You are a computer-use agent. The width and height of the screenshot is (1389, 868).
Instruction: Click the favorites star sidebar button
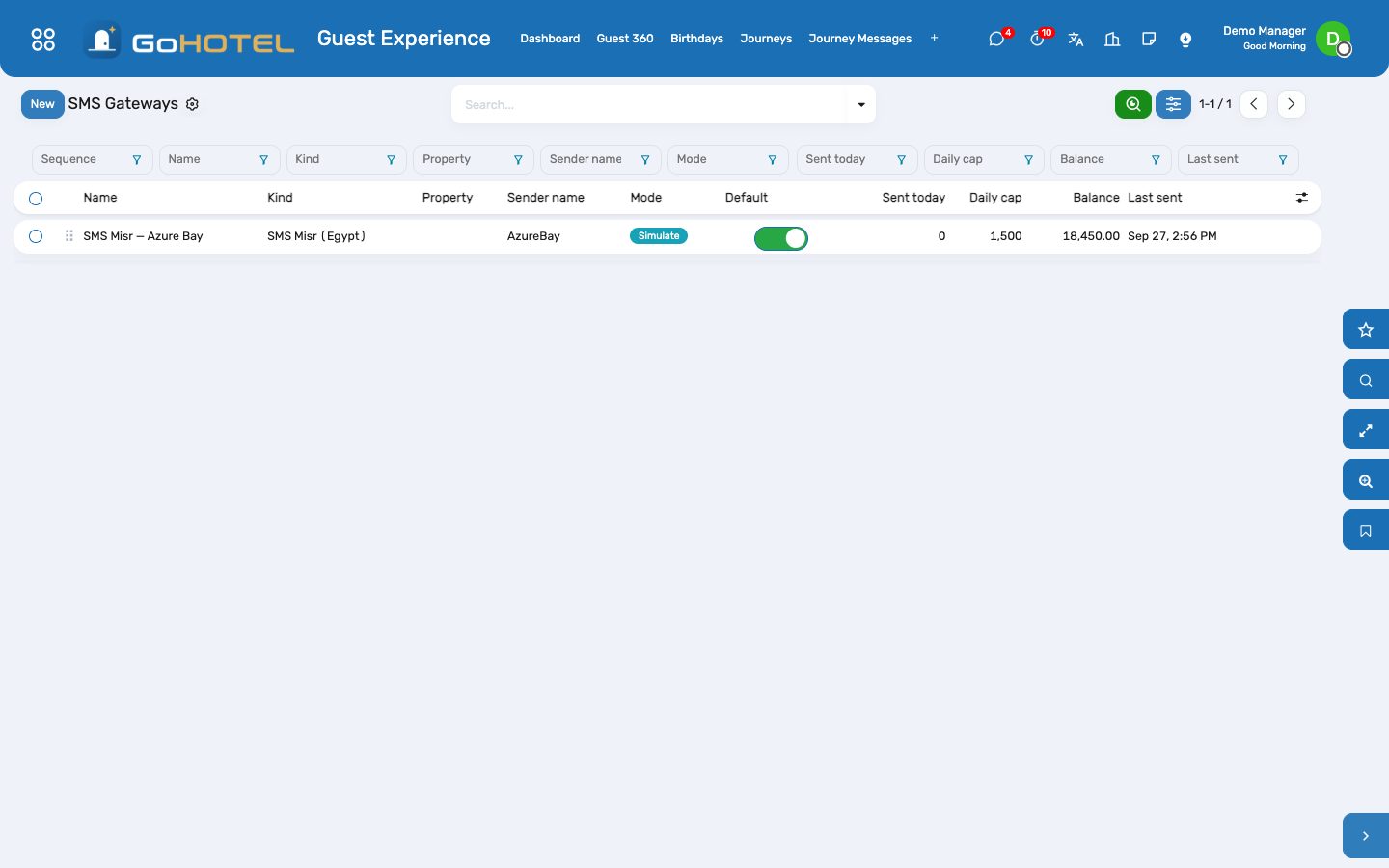pyautogui.click(x=1366, y=329)
